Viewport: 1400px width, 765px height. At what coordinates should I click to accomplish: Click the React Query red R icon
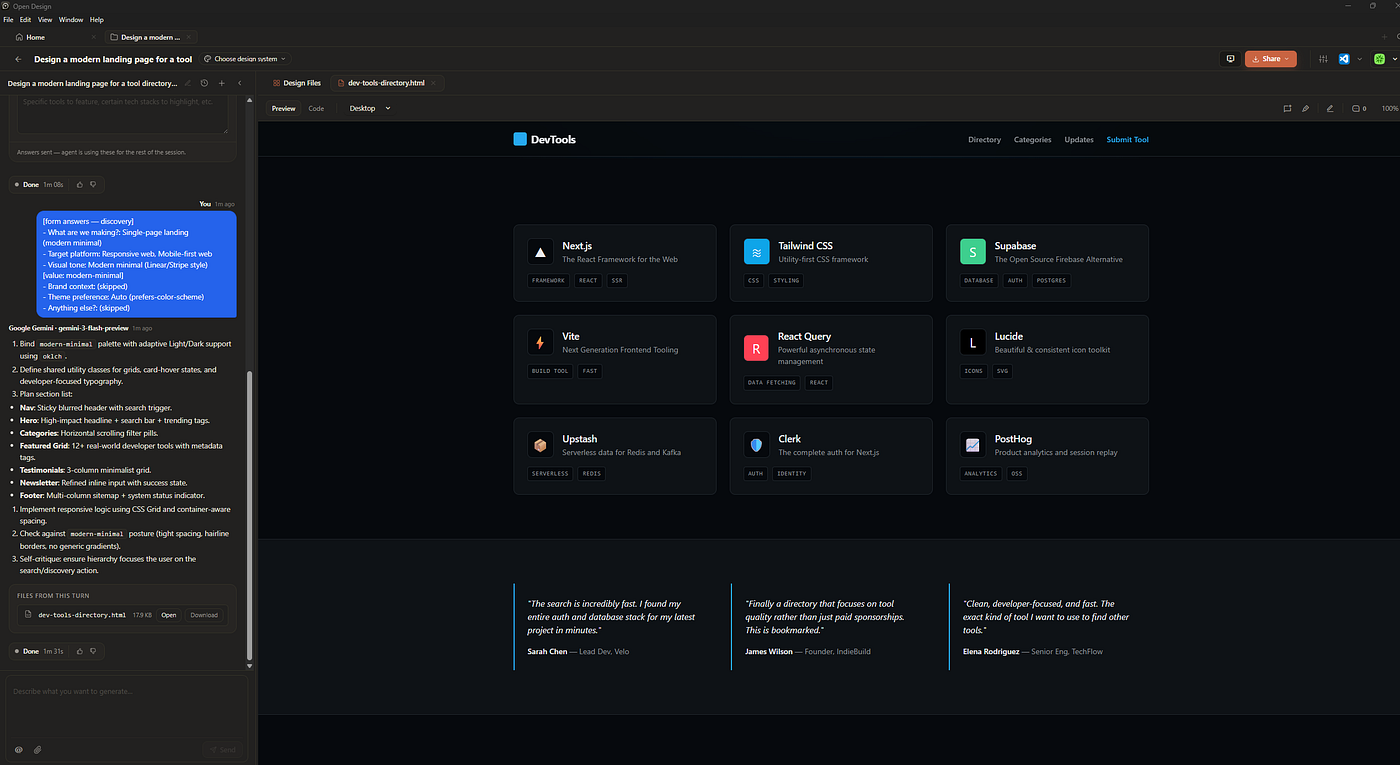[x=757, y=348]
